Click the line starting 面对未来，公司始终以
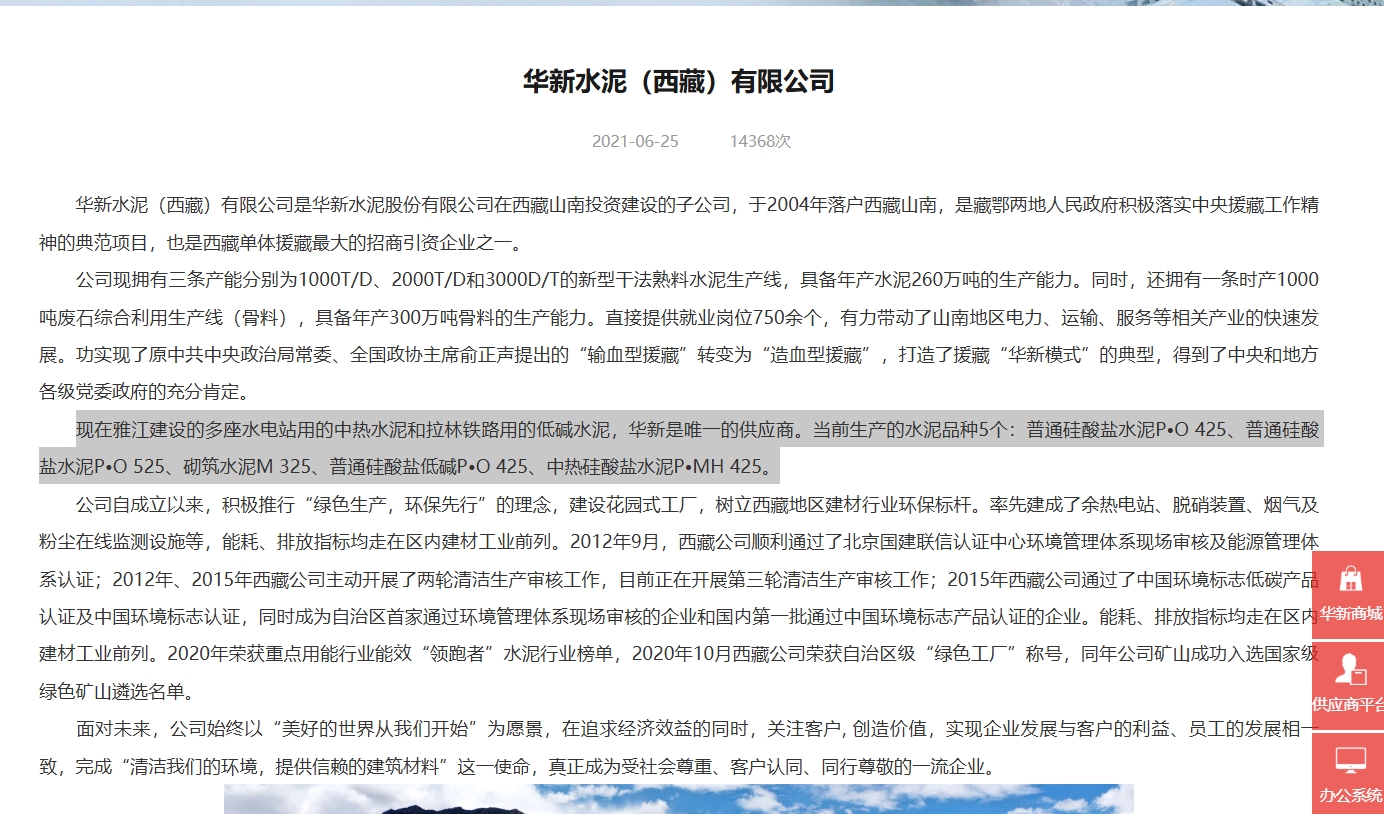This screenshot has height=814, width=1384. pyautogui.click(x=697, y=729)
